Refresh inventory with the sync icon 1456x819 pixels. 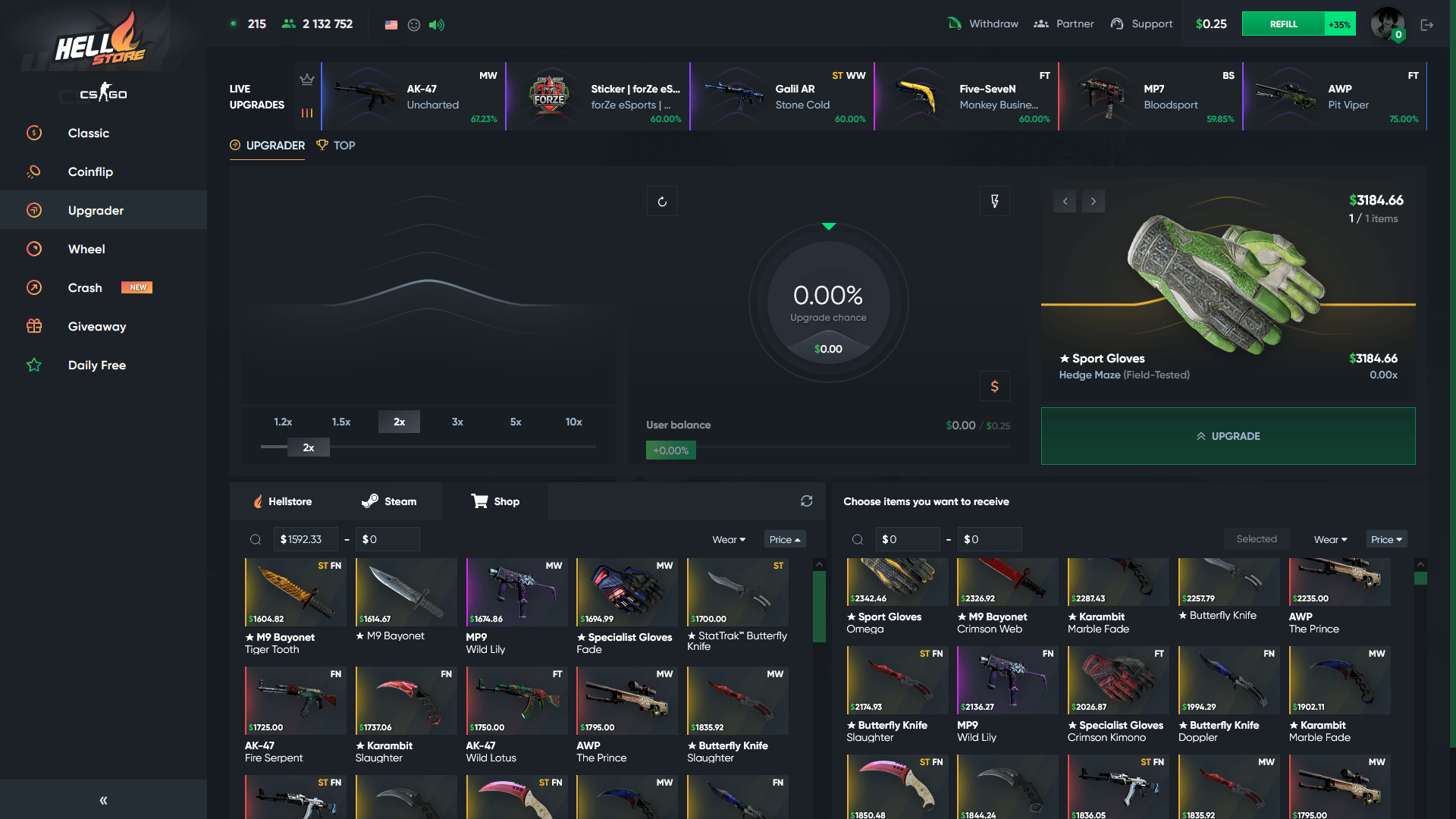coord(807,501)
